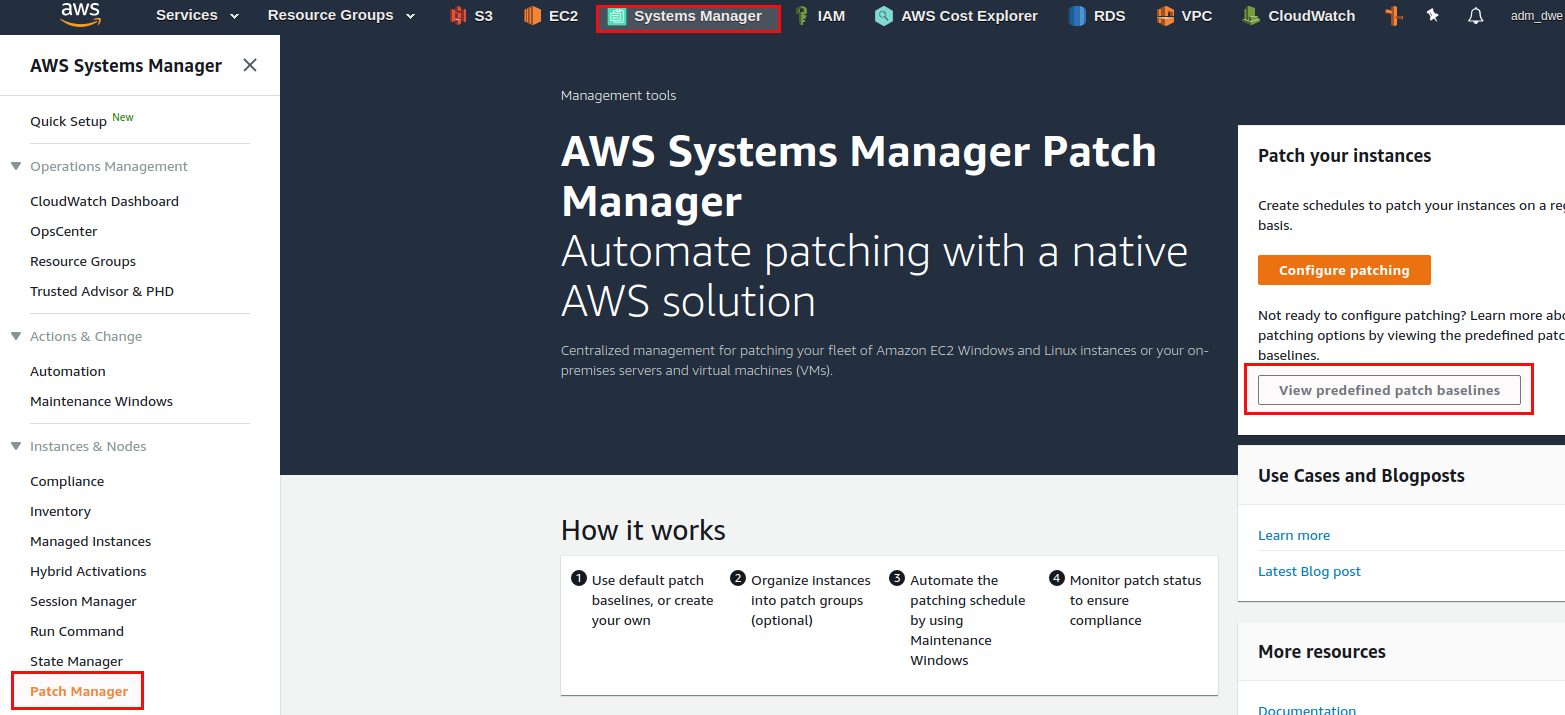The width and height of the screenshot is (1565, 715).
Task: Click the "How it works" heading
Action: [643, 529]
